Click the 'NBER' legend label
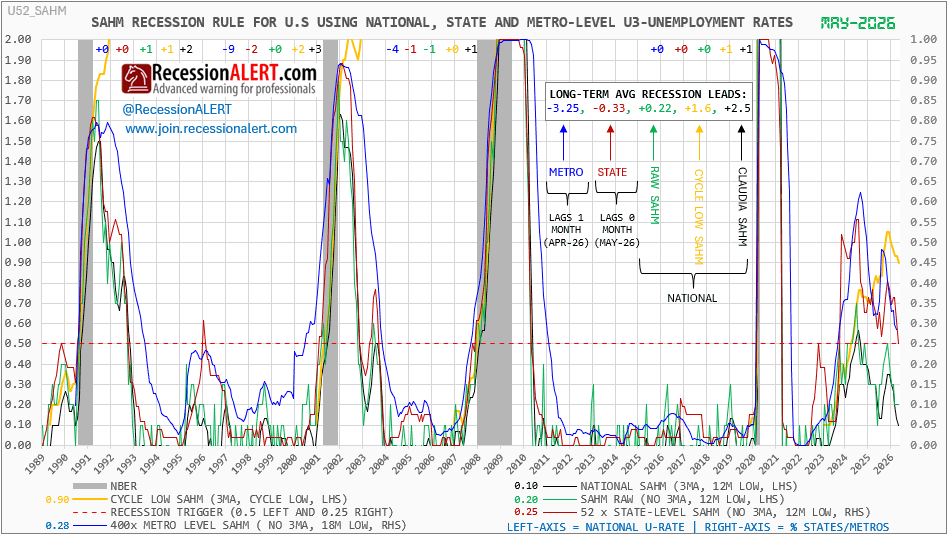Screen dimensions: 948x535 [123, 486]
